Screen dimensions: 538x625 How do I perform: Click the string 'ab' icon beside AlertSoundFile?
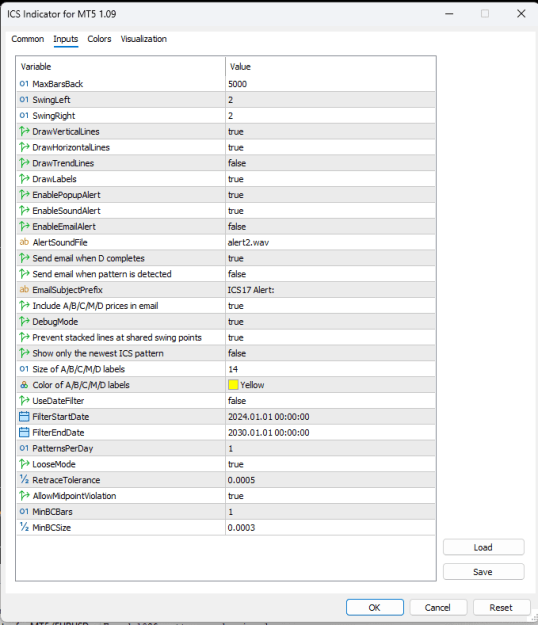click(x=24, y=242)
